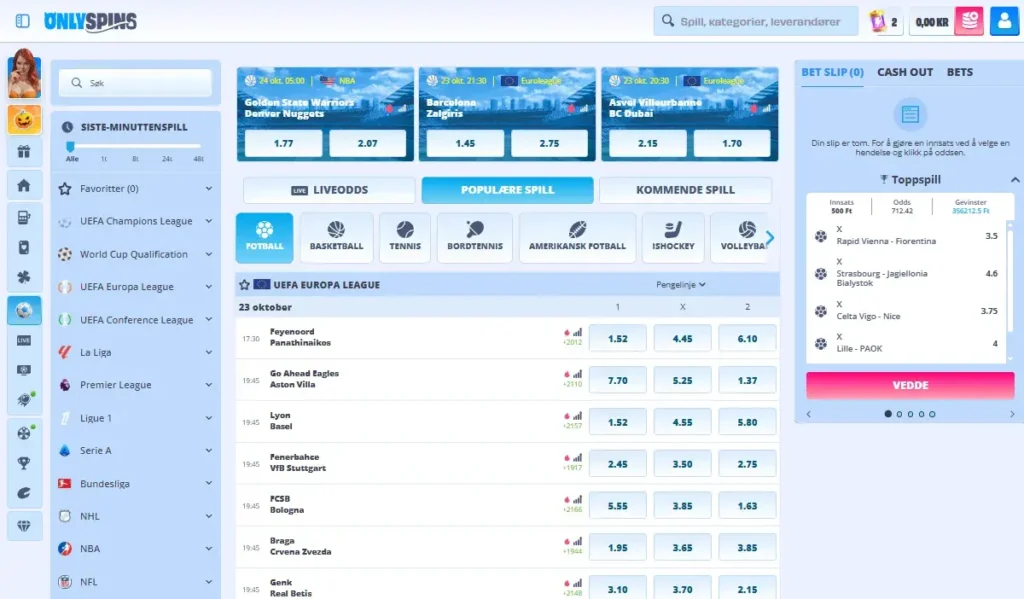Select the Bordtennis sport icon
1024x599 pixels.
point(475,238)
